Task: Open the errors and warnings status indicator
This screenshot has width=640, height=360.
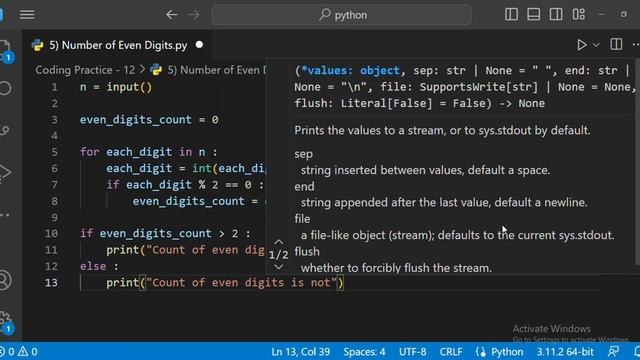Action: 19,351
